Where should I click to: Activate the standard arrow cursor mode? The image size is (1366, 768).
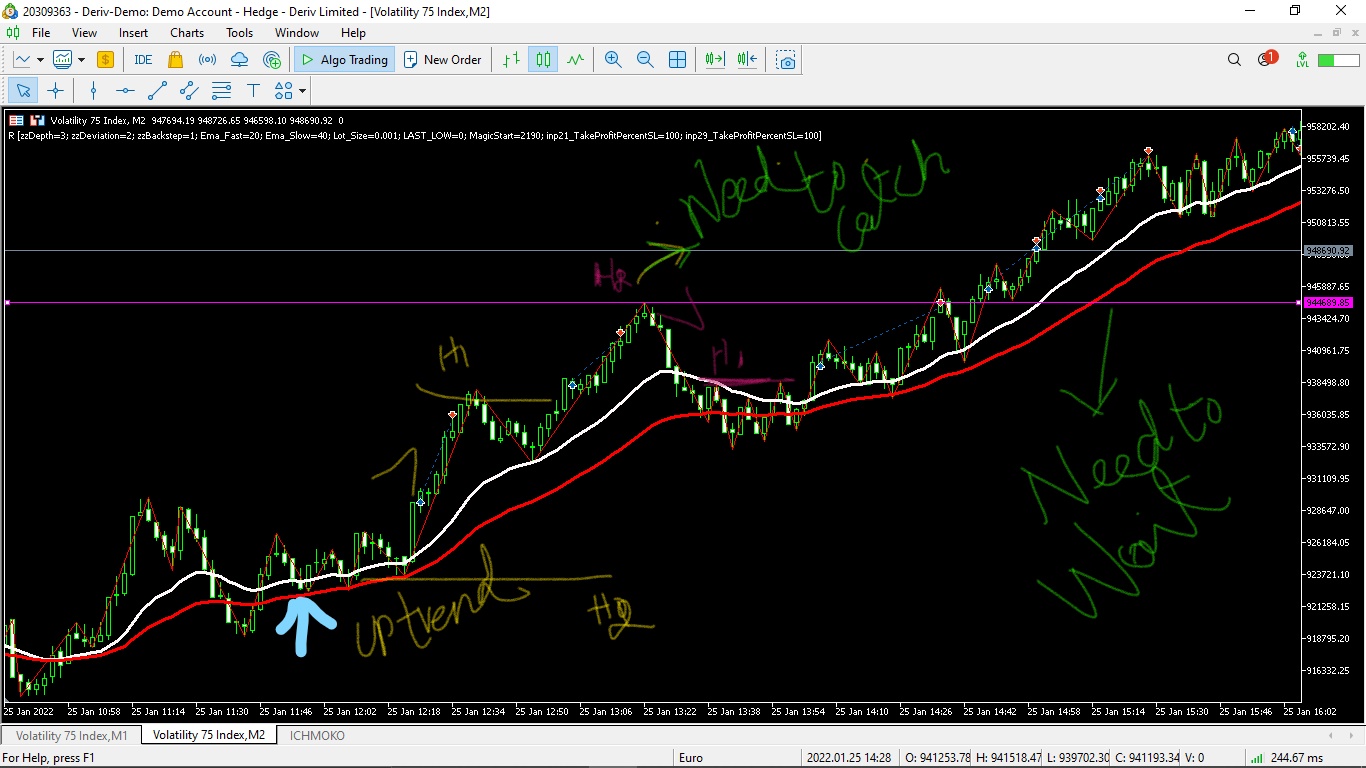[x=24, y=91]
